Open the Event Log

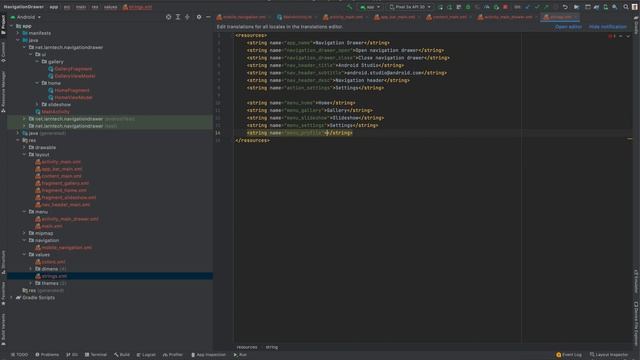tap(569, 355)
